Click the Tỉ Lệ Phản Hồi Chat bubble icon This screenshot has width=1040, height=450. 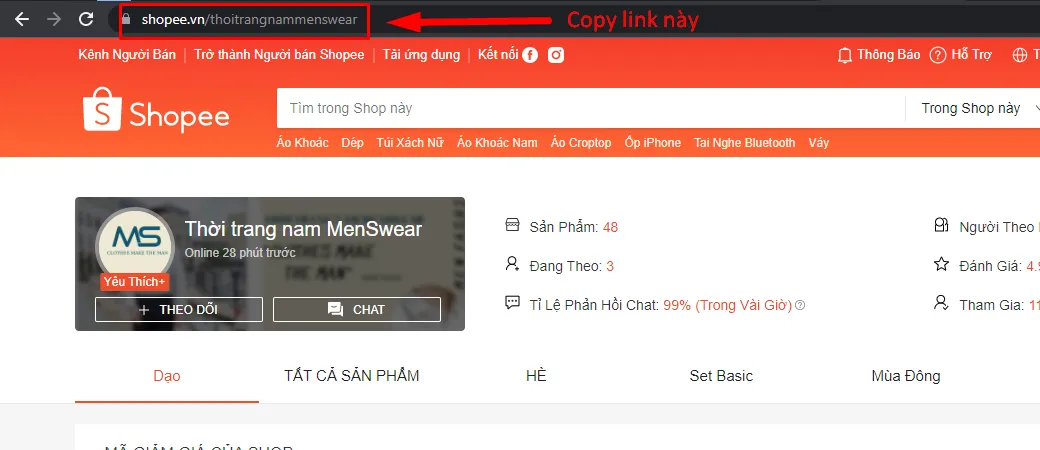tap(512, 303)
